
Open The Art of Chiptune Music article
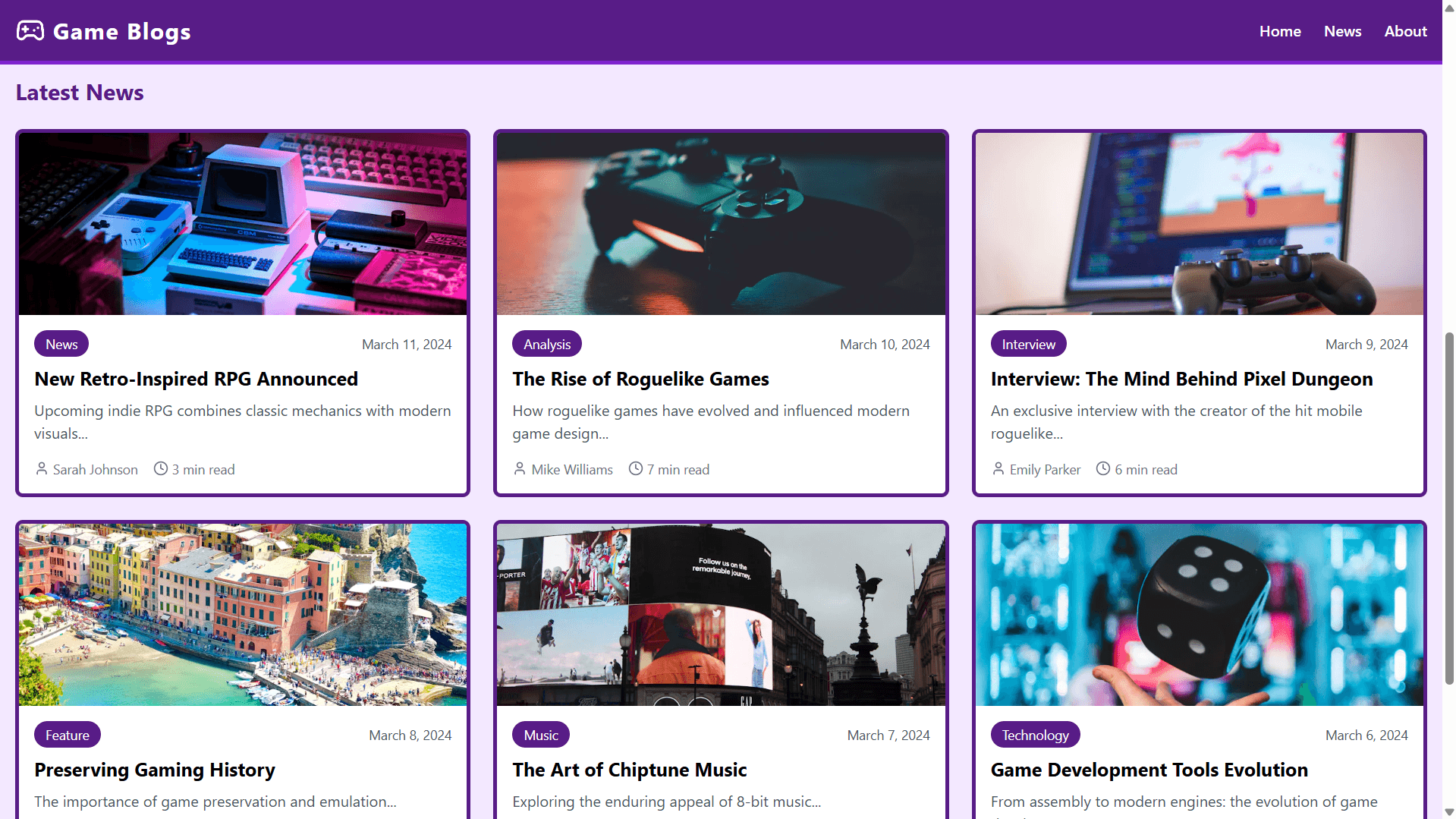tap(630, 770)
